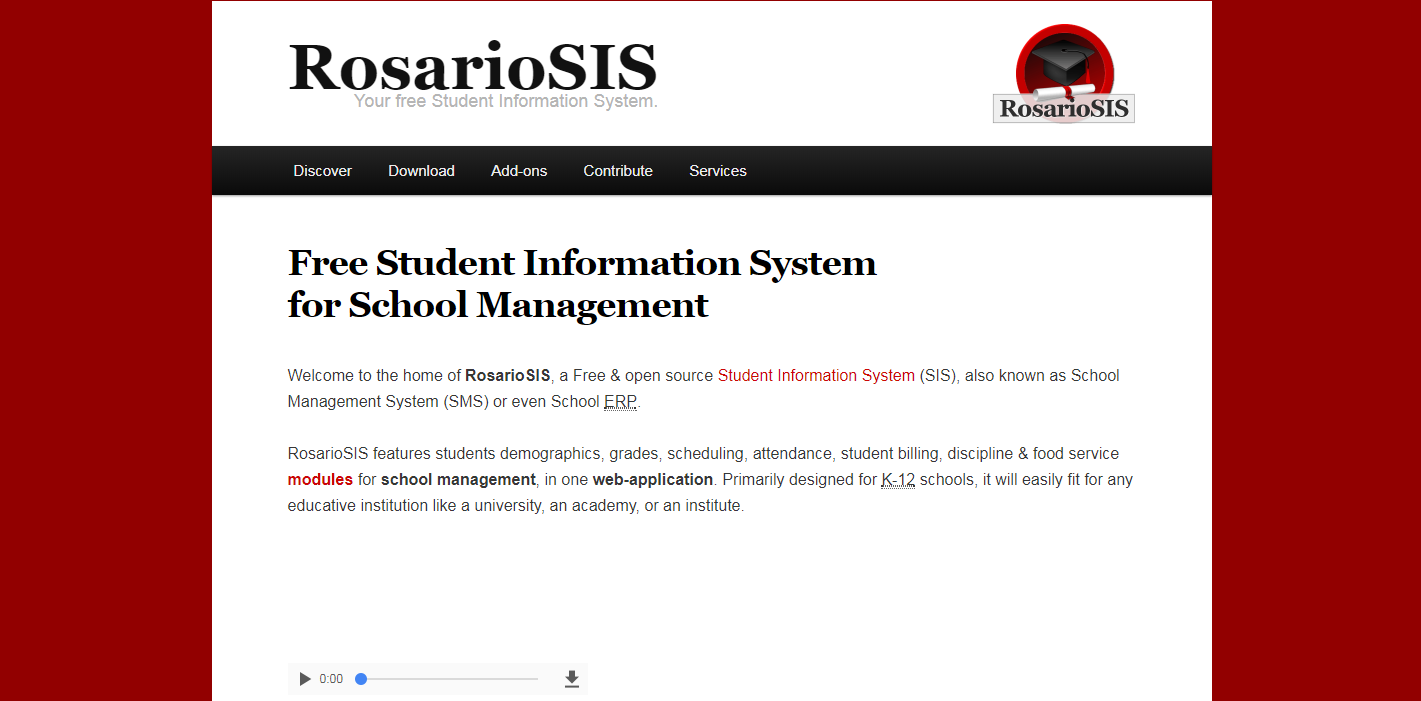Screen dimensions: 1421x701
Task: Click the RosarioSIS graduation cap logo
Action: click(1064, 74)
